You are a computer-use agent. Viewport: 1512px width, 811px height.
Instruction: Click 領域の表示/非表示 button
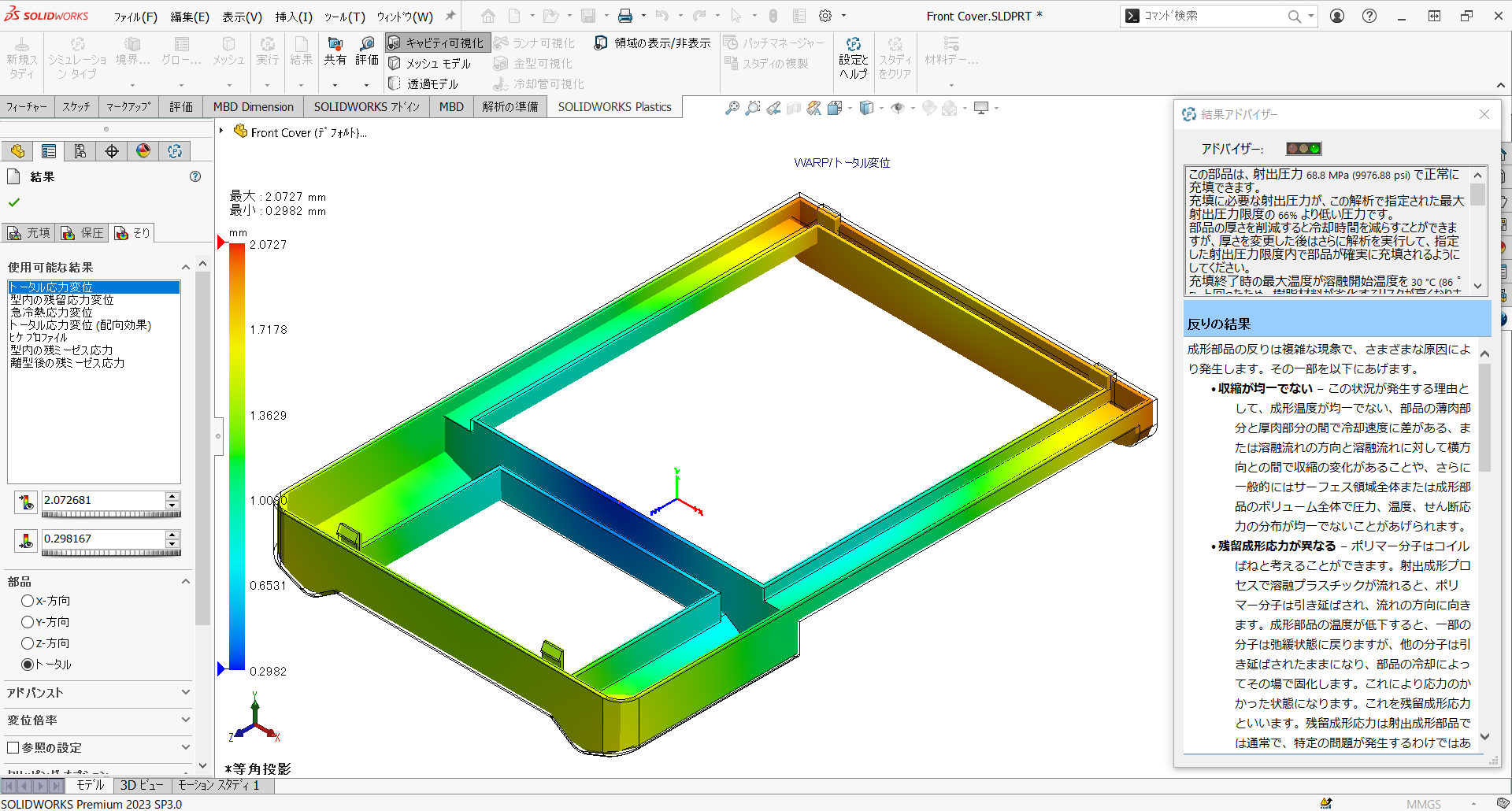click(653, 43)
